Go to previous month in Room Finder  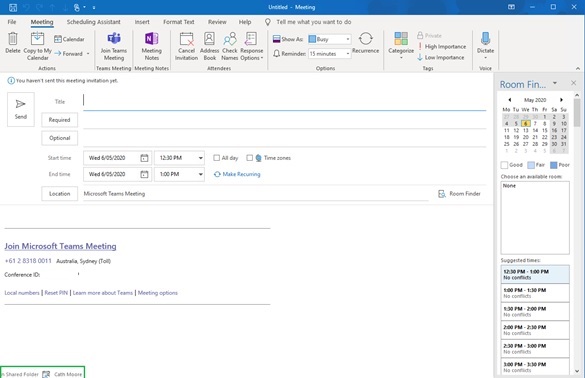click(x=510, y=100)
